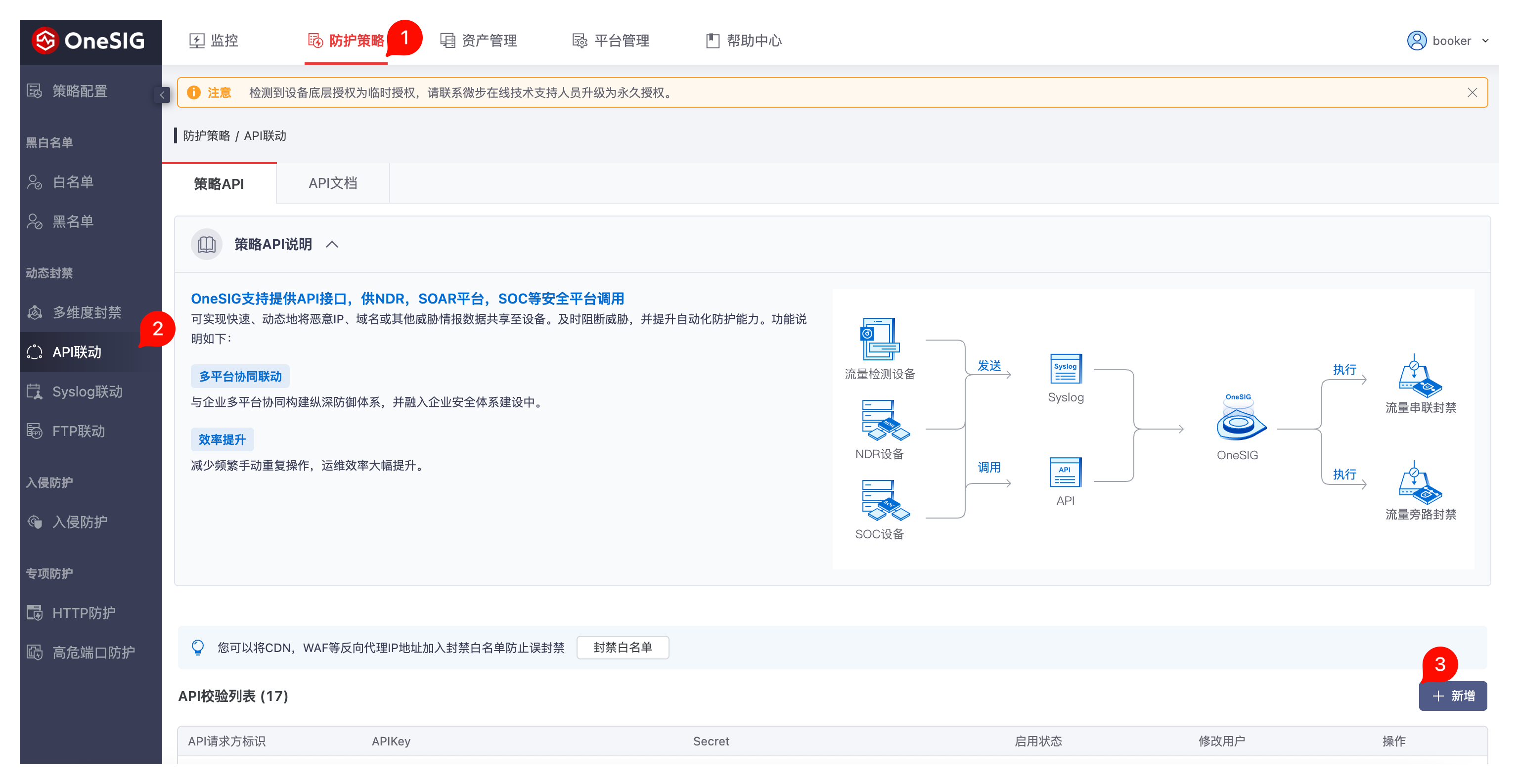The height and width of the screenshot is (784, 1519).
Task: Switch to the 策略API tab
Action: tap(219, 183)
